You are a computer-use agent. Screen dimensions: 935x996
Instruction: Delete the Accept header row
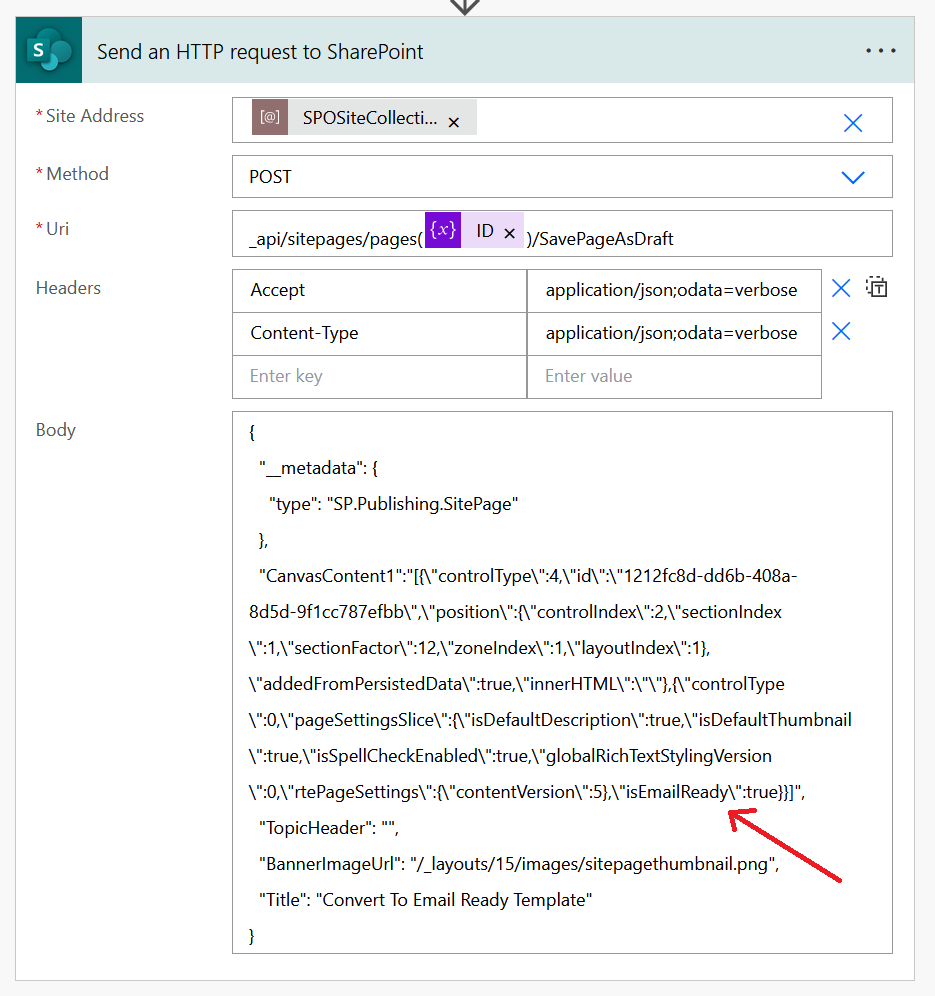pos(840,289)
